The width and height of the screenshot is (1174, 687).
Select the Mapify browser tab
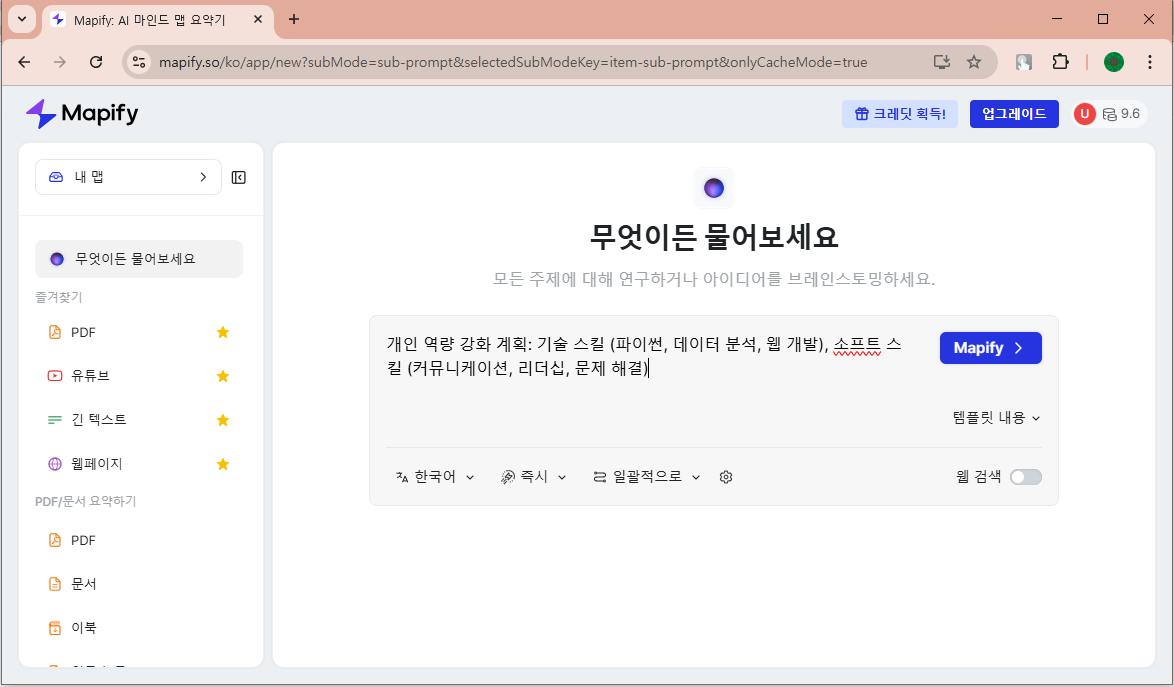pos(158,20)
